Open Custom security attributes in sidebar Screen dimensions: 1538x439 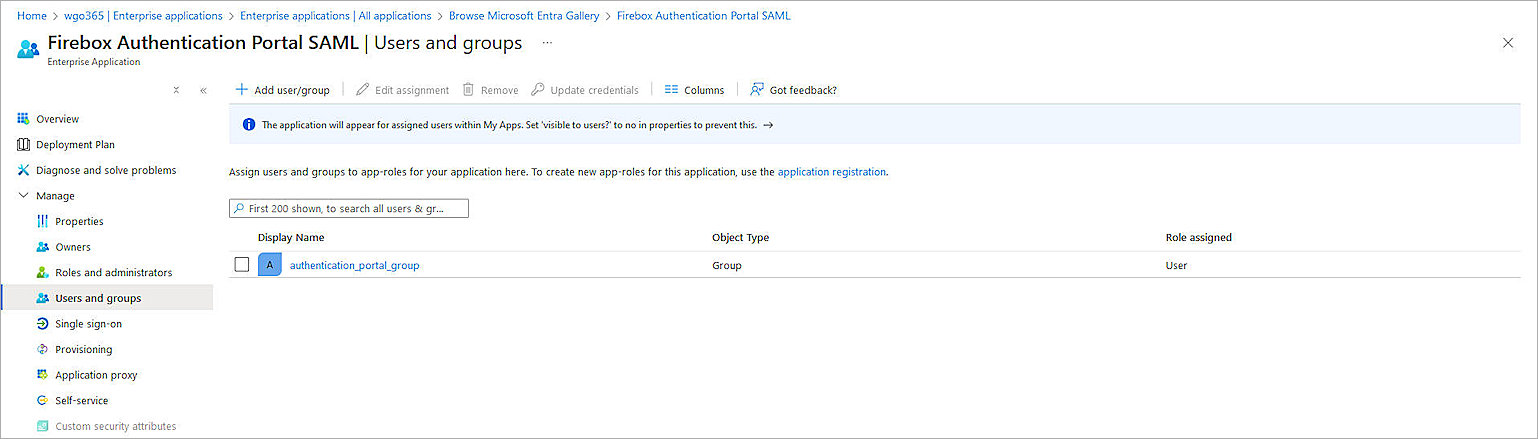tap(115, 427)
